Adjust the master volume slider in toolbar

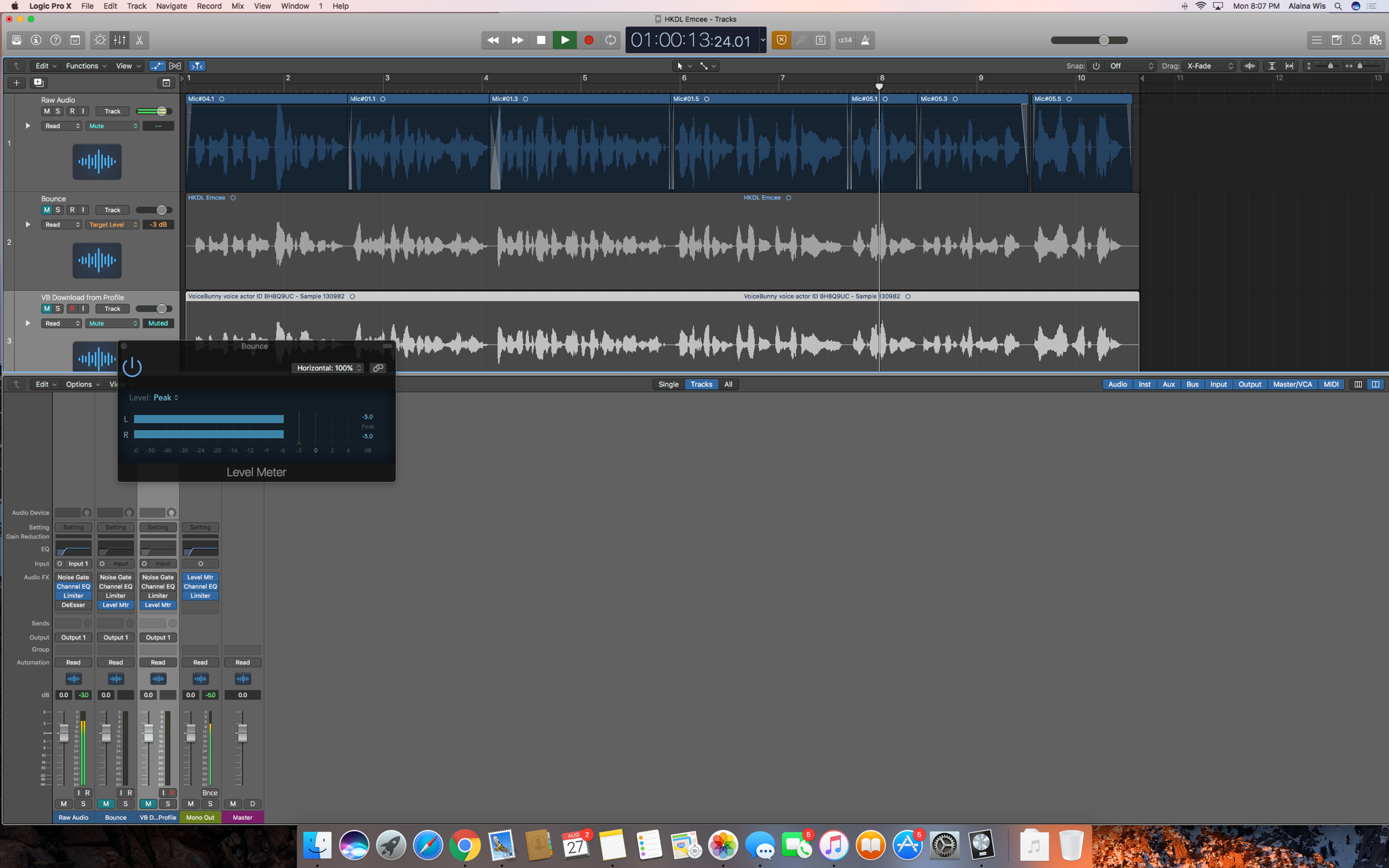[x=1103, y=40]
